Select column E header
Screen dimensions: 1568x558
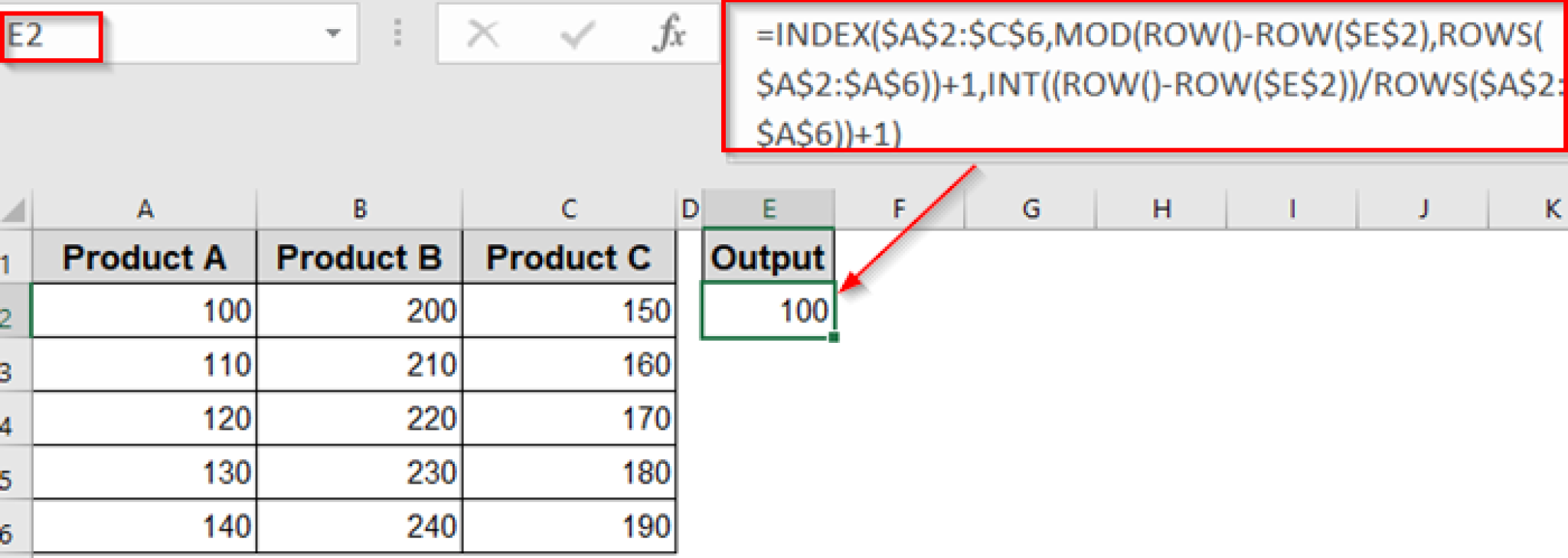[x=769, y=209]
